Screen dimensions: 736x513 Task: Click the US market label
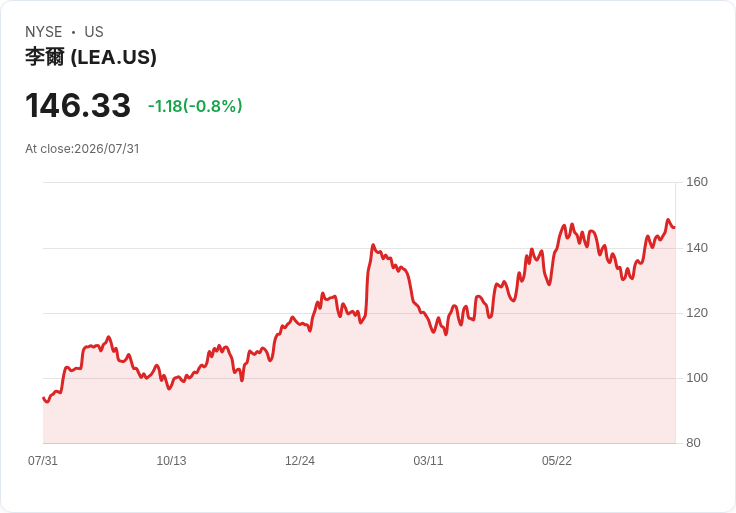click(94, 32)
